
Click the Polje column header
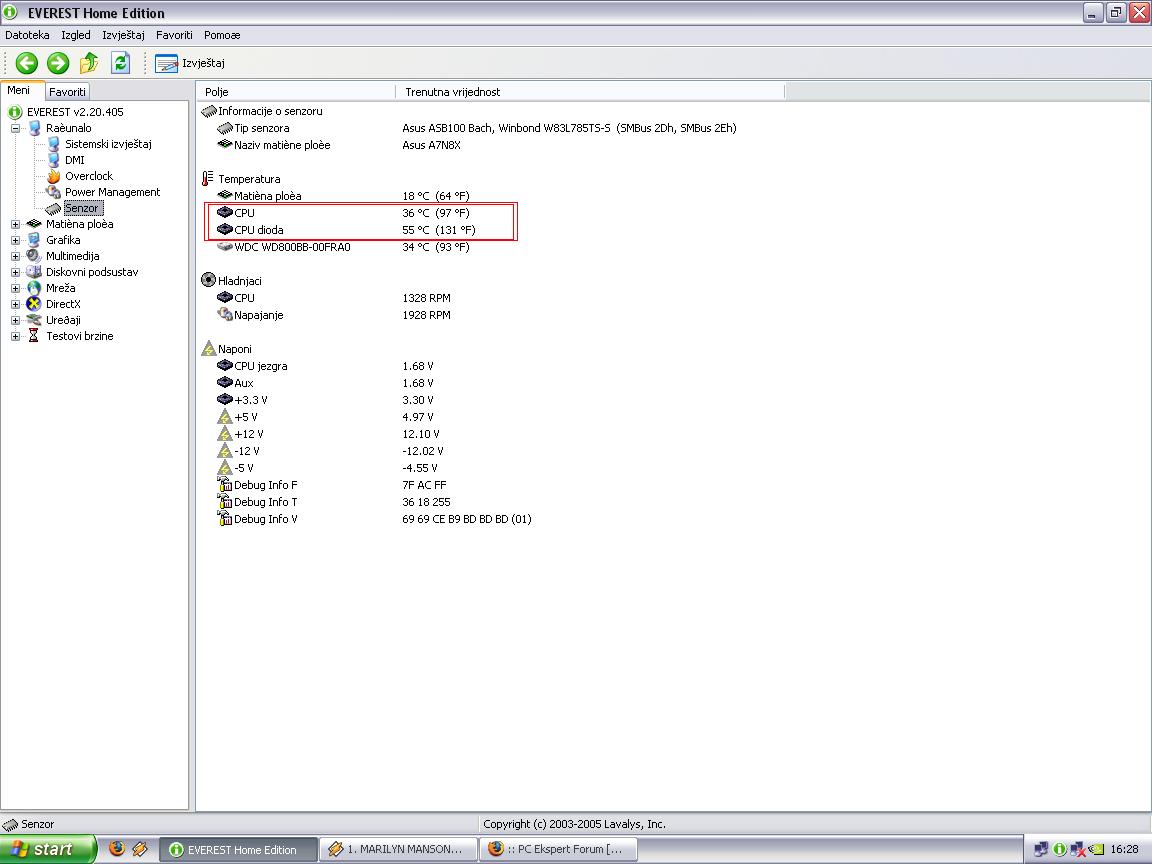297,92
